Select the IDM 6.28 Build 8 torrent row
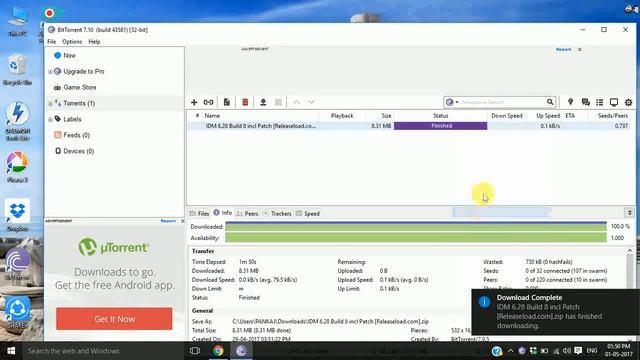This screenshot has width=640, height=360. coord(408,126)
